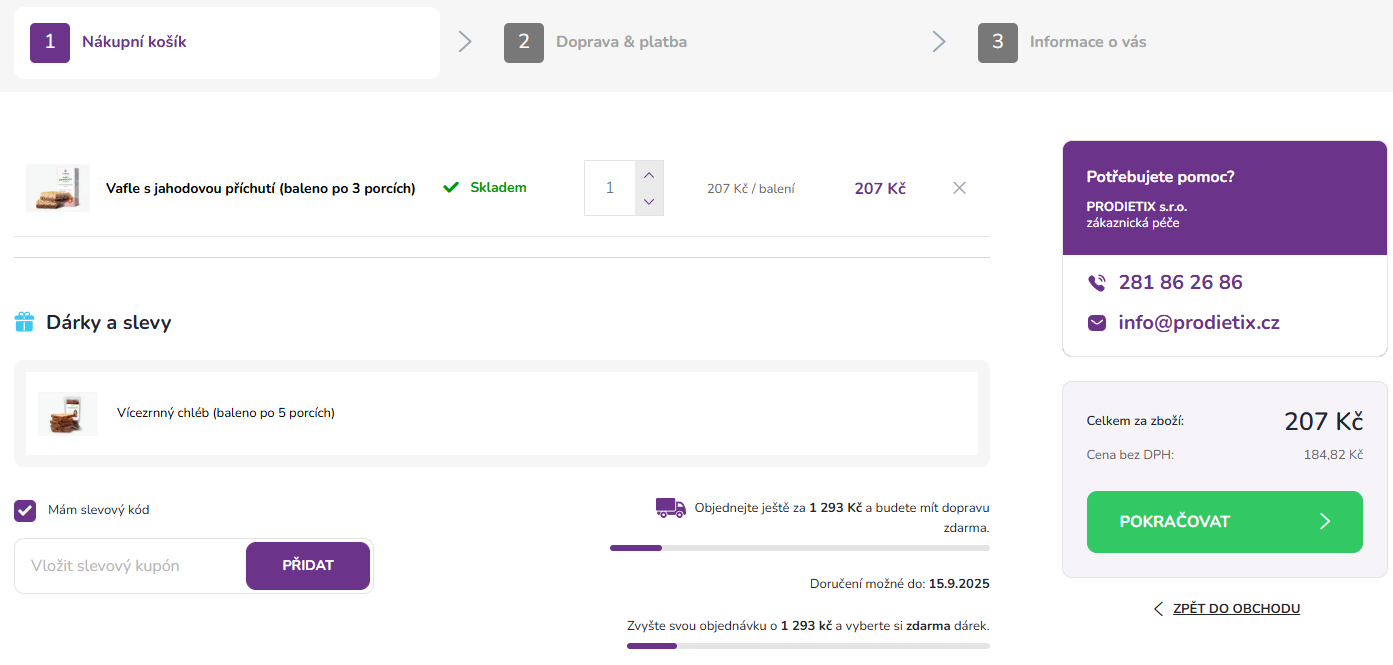Click the Zpět do obchodu link
This screenshot has height=665, width=1393.
(x=1235, y=609)
